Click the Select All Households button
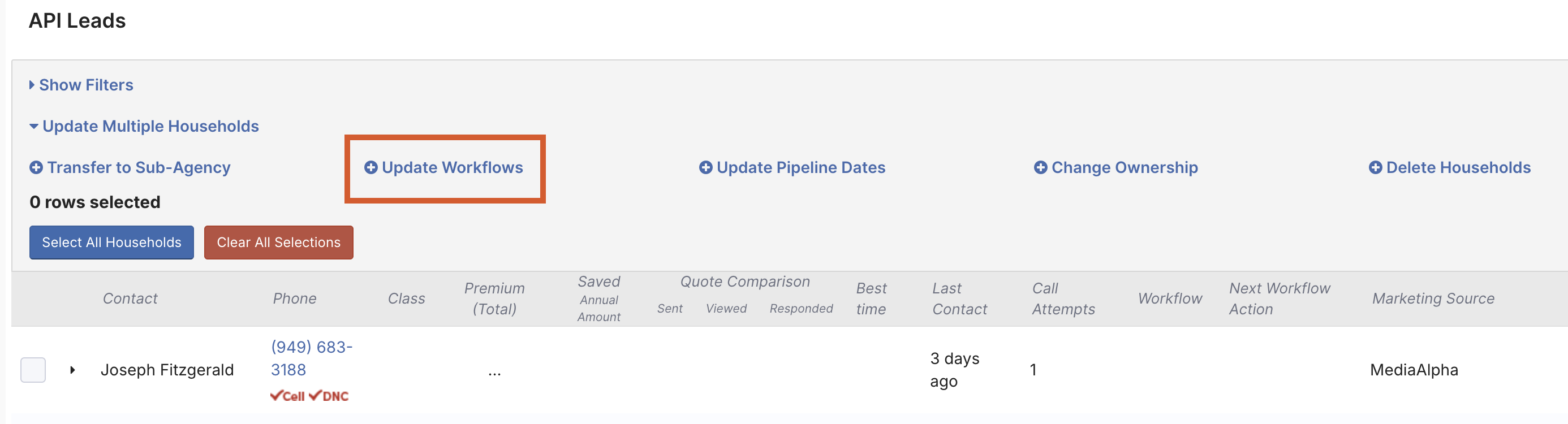Viewport: 1568px width, 424px height. point(111,243)
